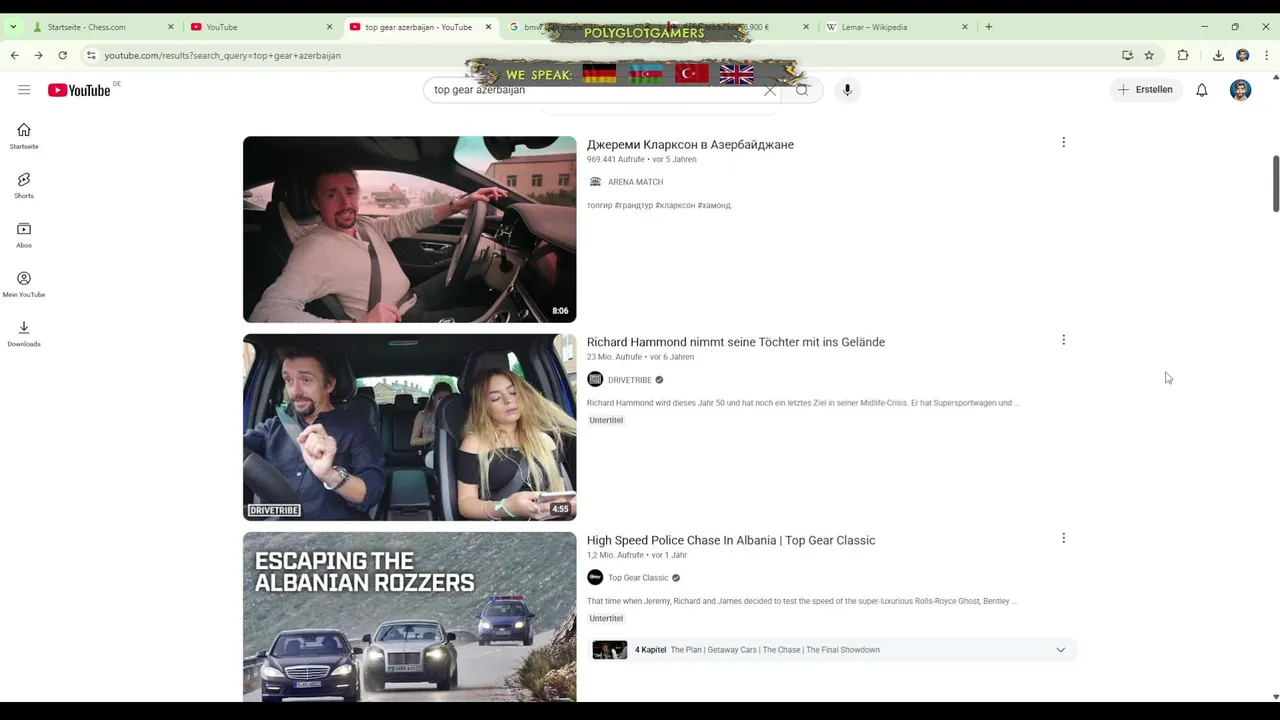Image resolution: width=1280 pixels, height=720 pixels.
Task: Open Shorts from the sidebar
Action: [x=24, y=185]
